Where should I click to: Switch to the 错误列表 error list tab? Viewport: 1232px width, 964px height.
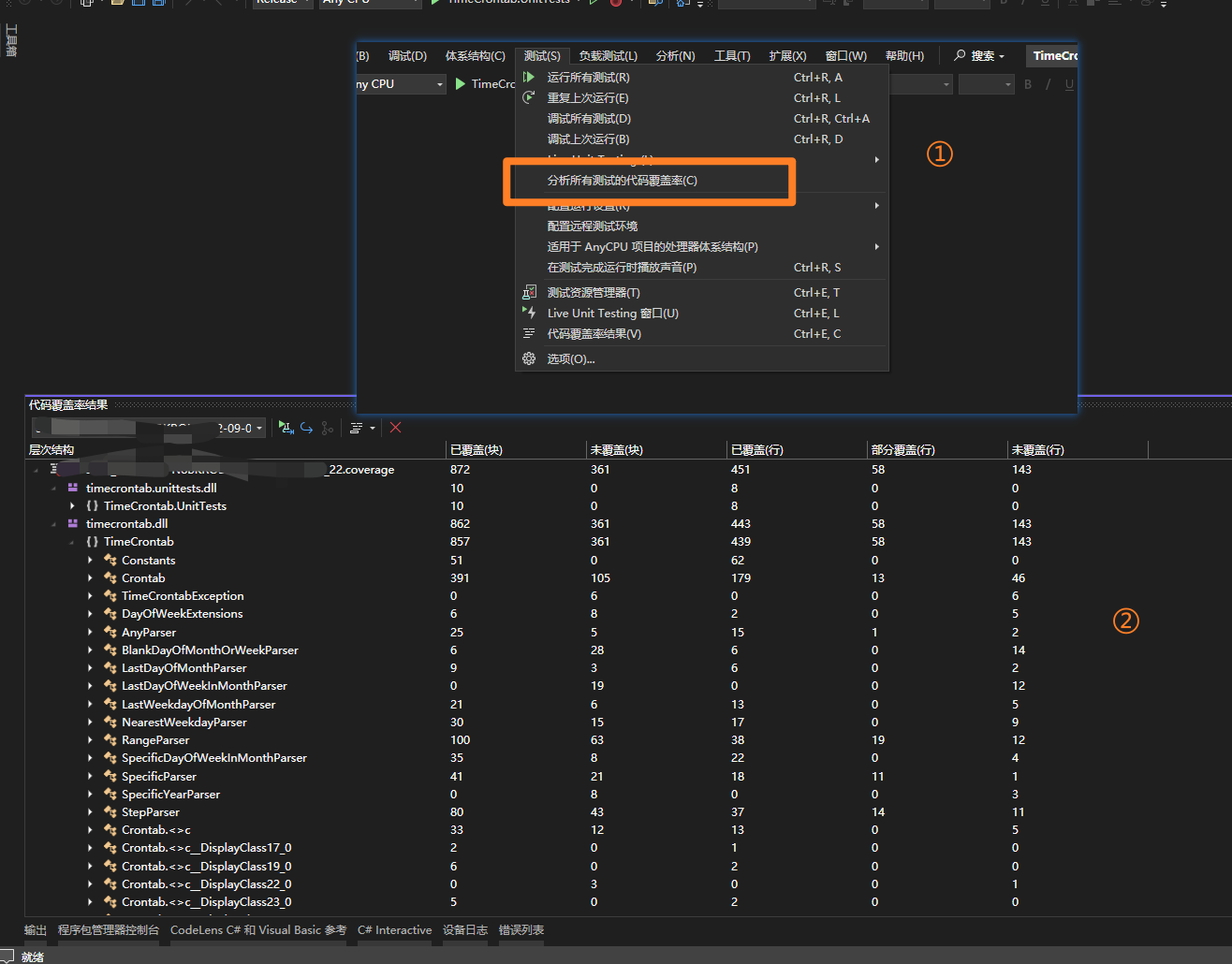(x=521, y=930)
